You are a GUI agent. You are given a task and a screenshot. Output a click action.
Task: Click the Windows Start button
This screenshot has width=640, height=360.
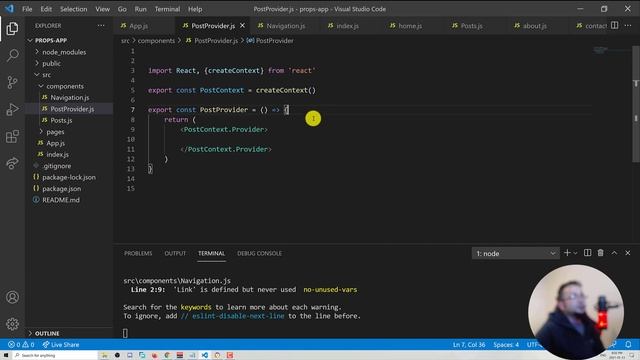click(6, 356)
